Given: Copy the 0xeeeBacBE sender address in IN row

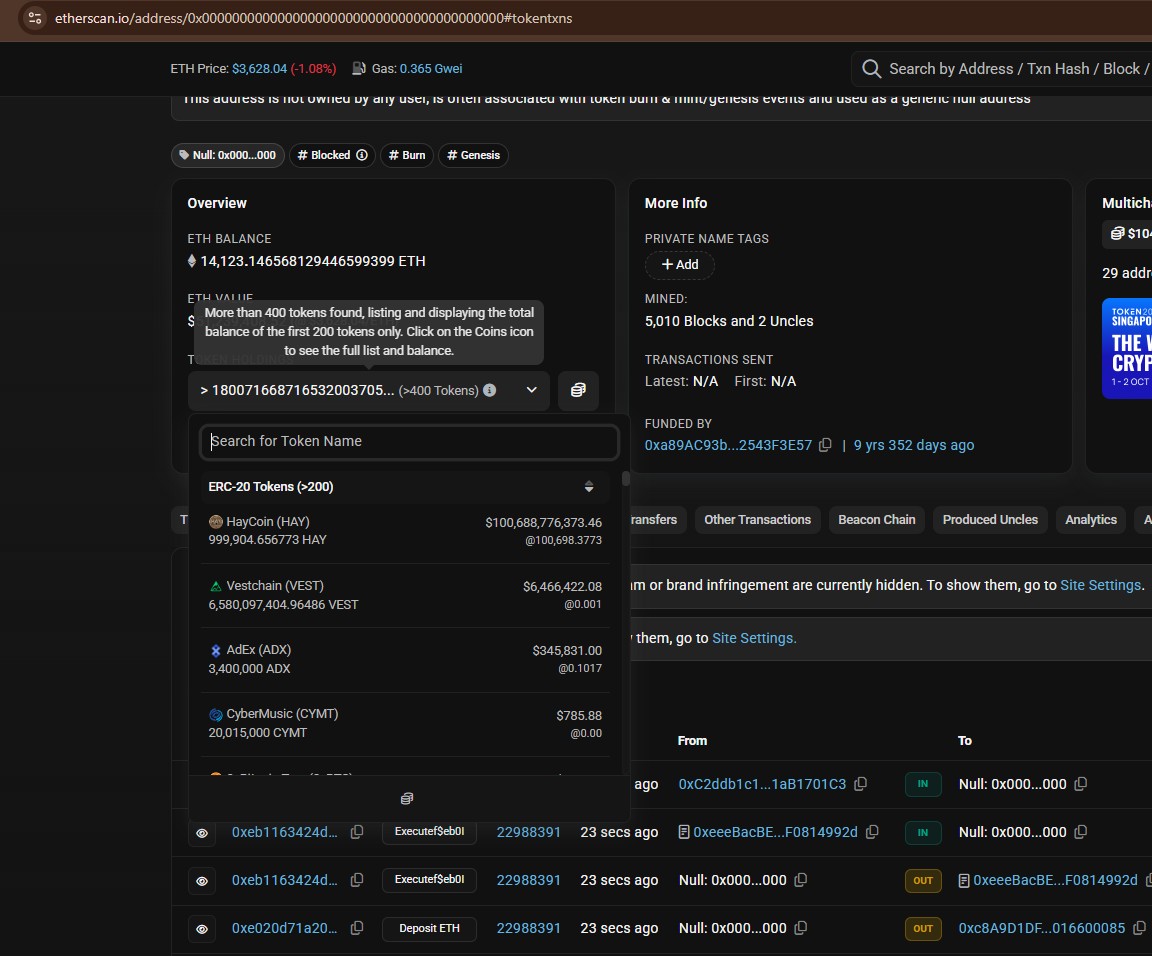Looking at the screenshot, I should [x=872, y=832].
